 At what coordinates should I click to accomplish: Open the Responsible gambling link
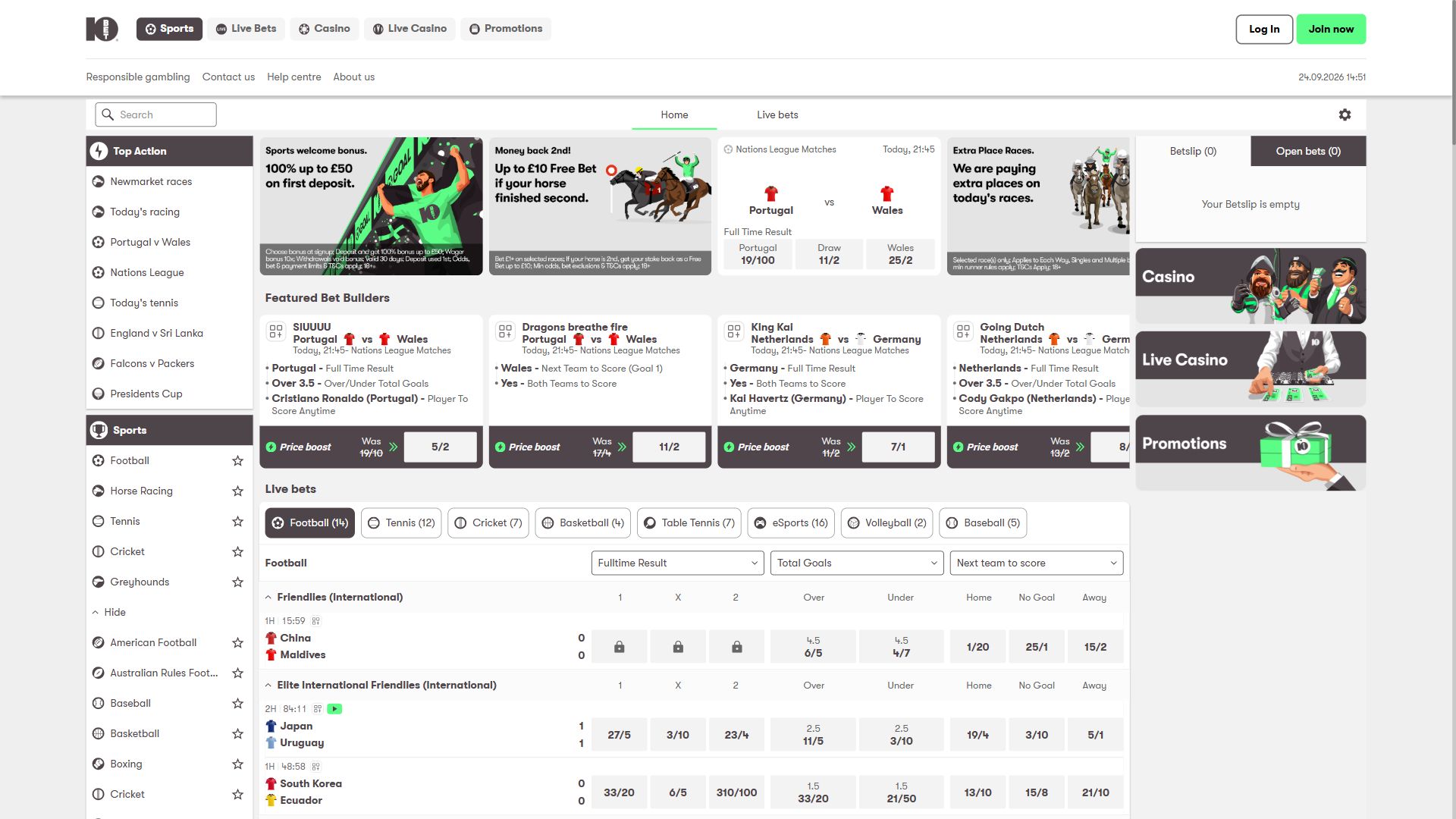138,77
